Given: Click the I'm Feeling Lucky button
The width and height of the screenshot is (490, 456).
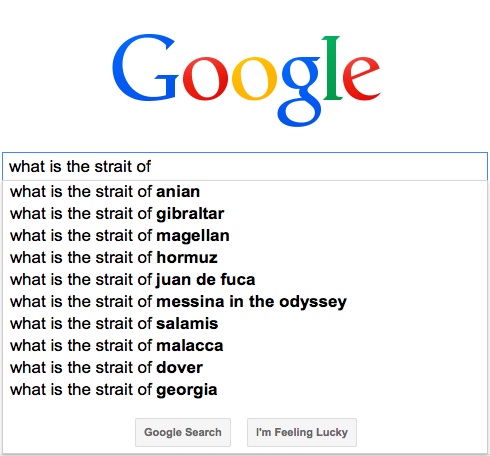Looking at the screenshot, I should point(302,432).
